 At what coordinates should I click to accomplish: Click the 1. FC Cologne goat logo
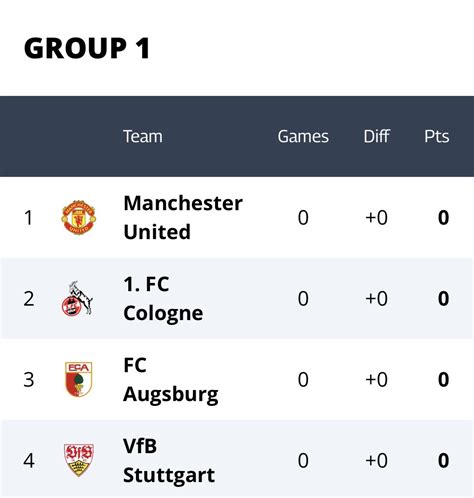(x=77, y=298)
